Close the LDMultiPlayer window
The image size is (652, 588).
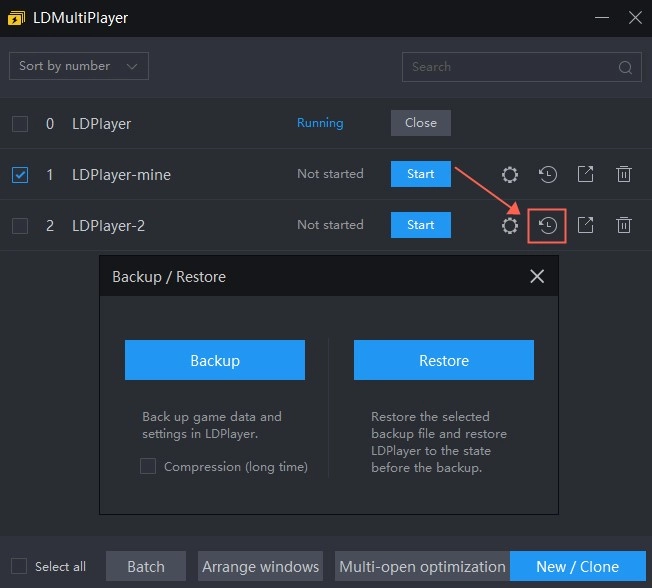point(635,17)
